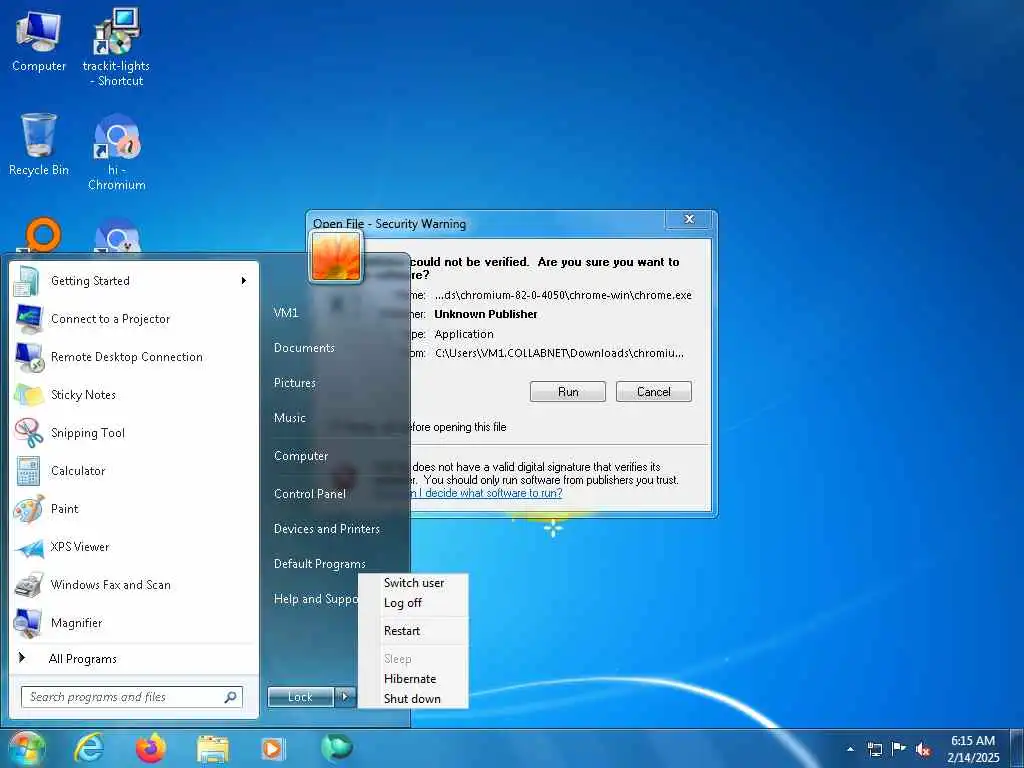1024x768 pixels.
Task: Click the Windows Fax and Scan icon
Action: pos(29,585)
